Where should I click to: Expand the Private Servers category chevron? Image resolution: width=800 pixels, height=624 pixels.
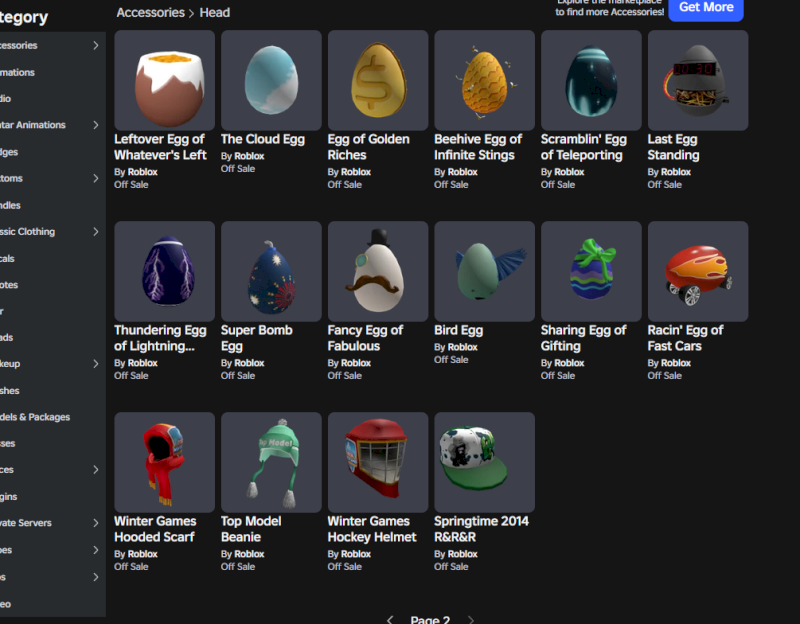click(95, 523)
